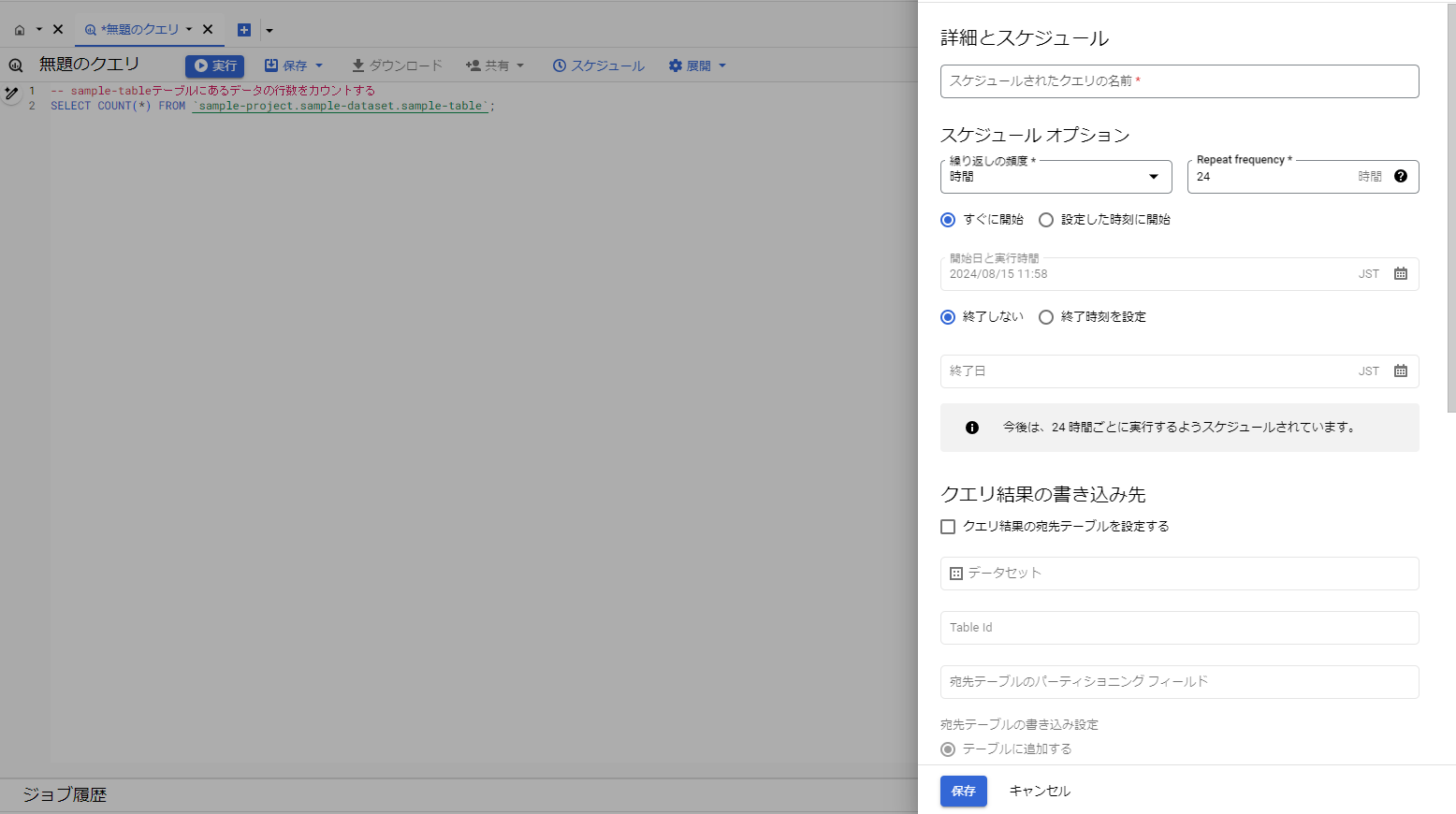
Task: Open the 共有 menu
Action: [x=495, y=65]
